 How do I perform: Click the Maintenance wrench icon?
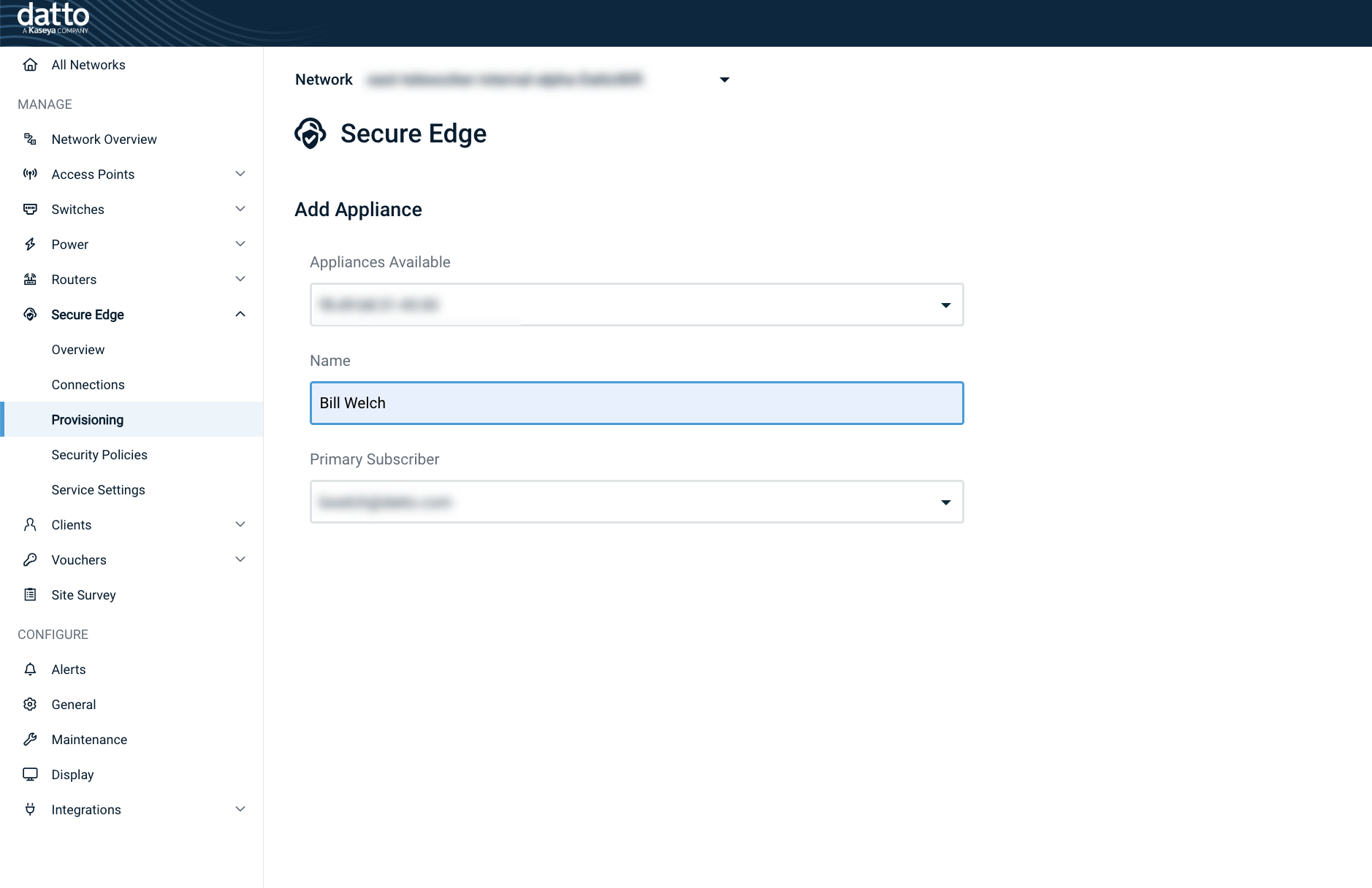(x=30, y=739)
